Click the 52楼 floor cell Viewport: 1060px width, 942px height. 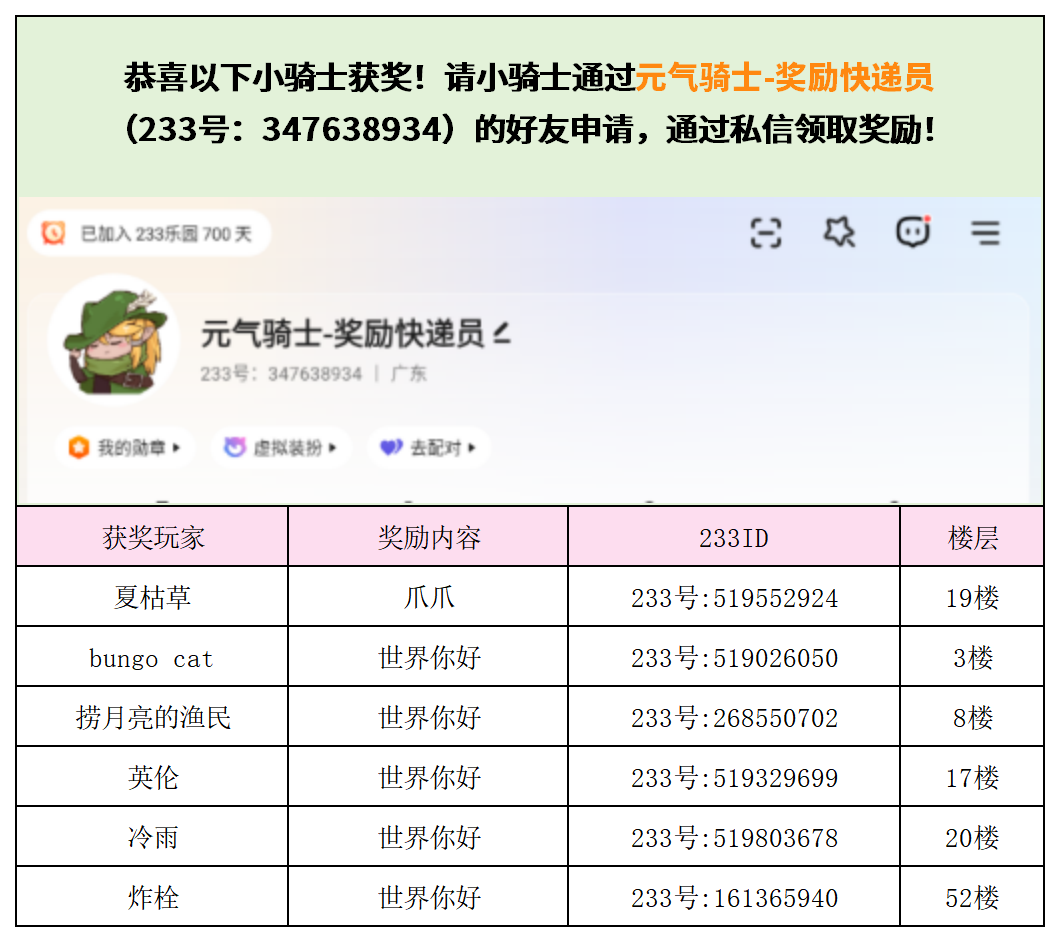coord(972,898)
